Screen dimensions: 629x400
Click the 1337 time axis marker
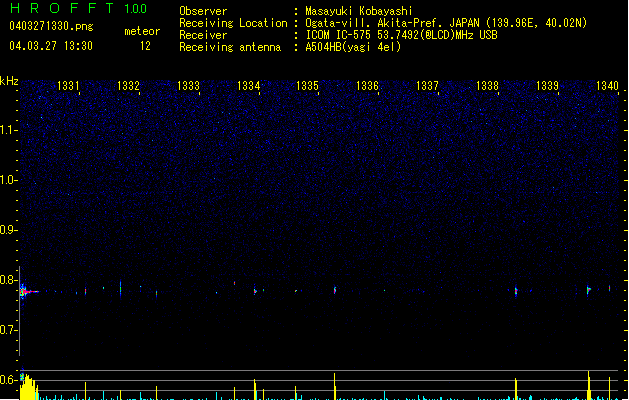[x=427, y=86]
